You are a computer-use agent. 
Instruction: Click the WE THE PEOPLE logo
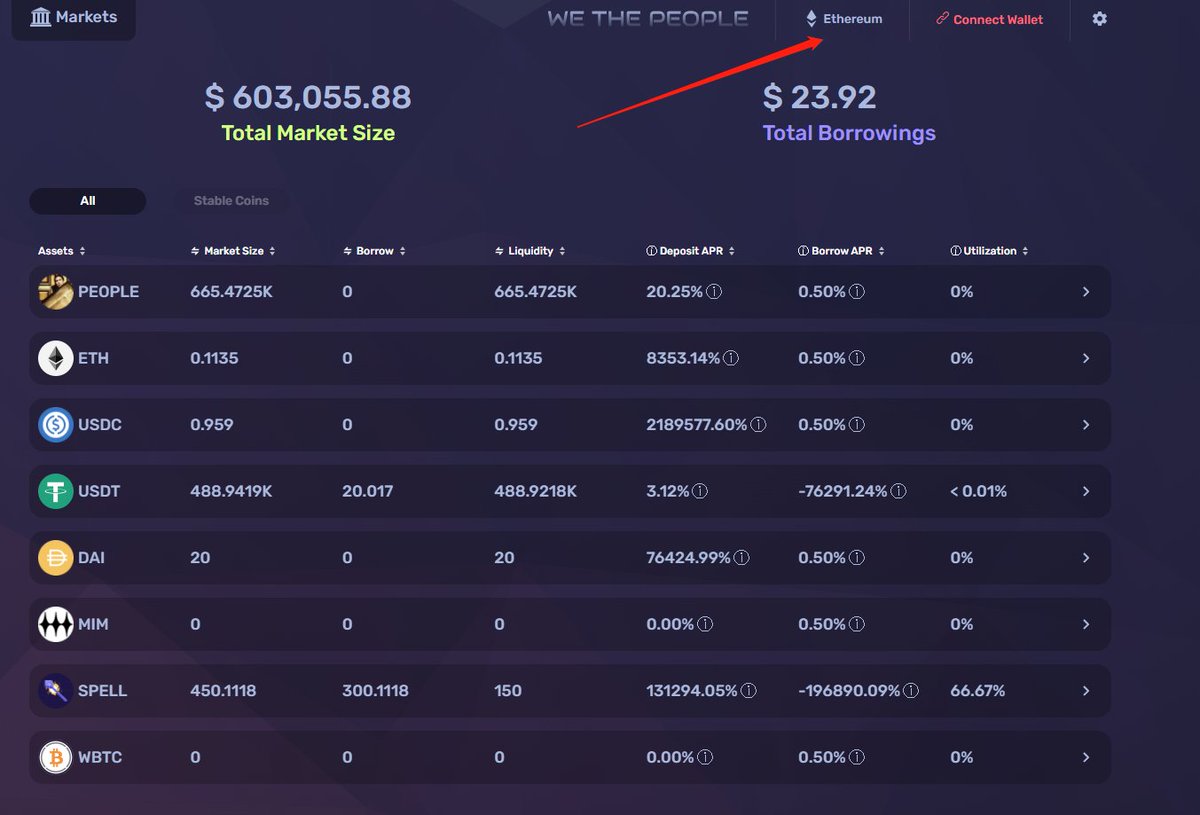point(648,18)
